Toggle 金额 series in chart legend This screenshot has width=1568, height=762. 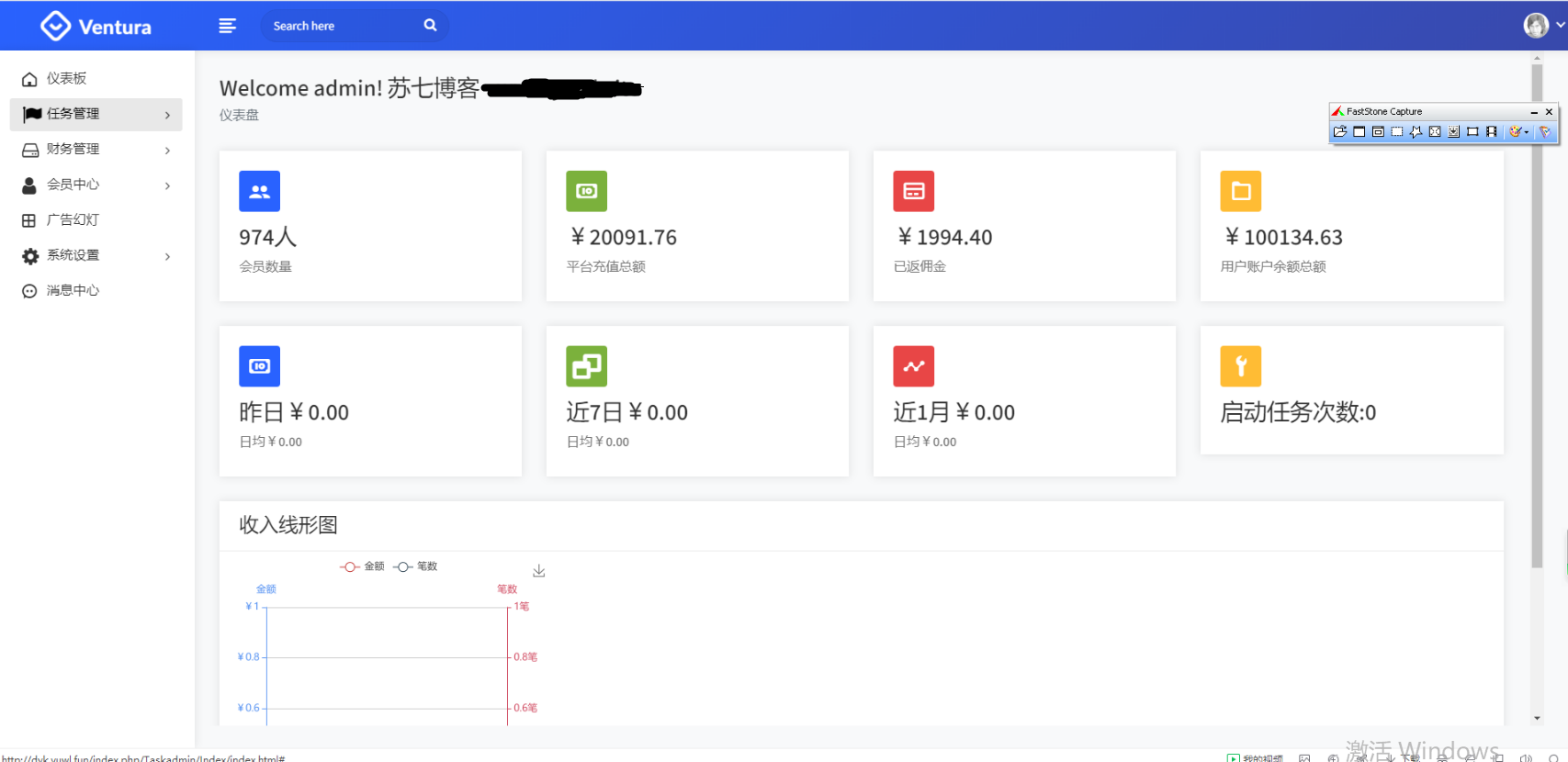(363, 566)
